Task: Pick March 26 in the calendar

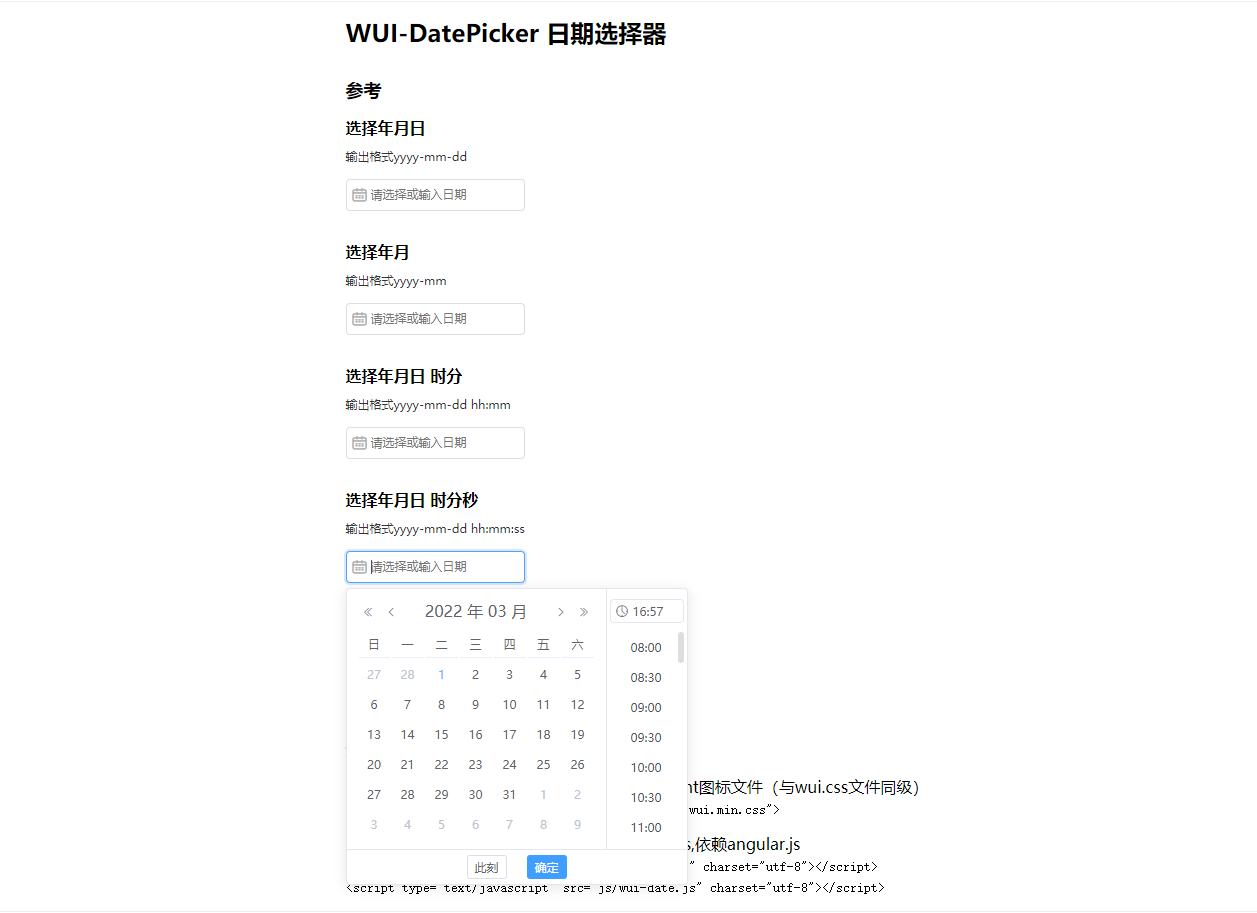Action: 578,765
